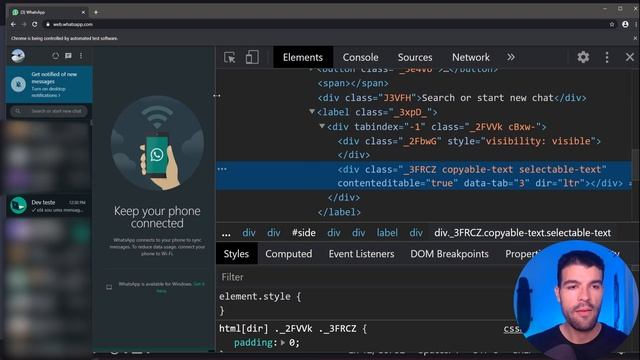640x360 pixels.
Task: Open WhatsApp Status icon
Action: click(55, 56)
